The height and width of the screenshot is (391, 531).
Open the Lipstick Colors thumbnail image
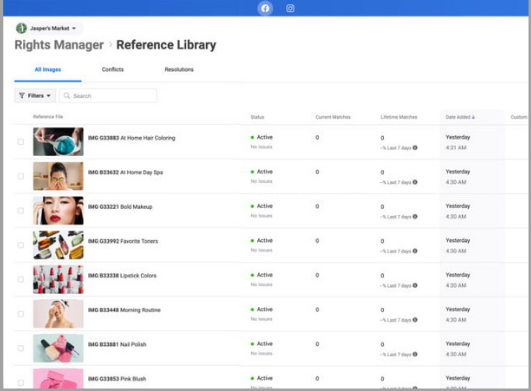tap(58, 280)
